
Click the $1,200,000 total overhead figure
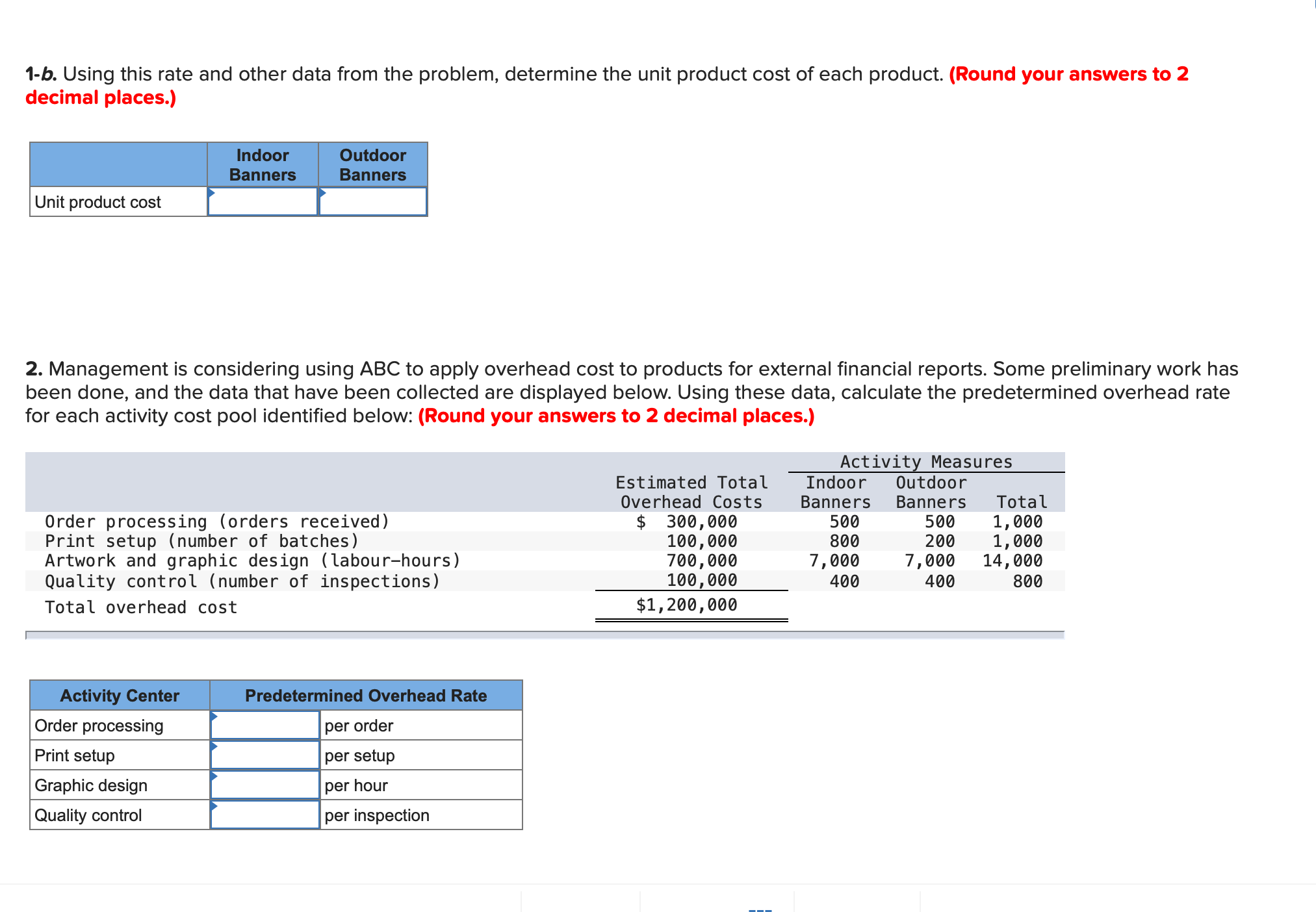[687, 605]
